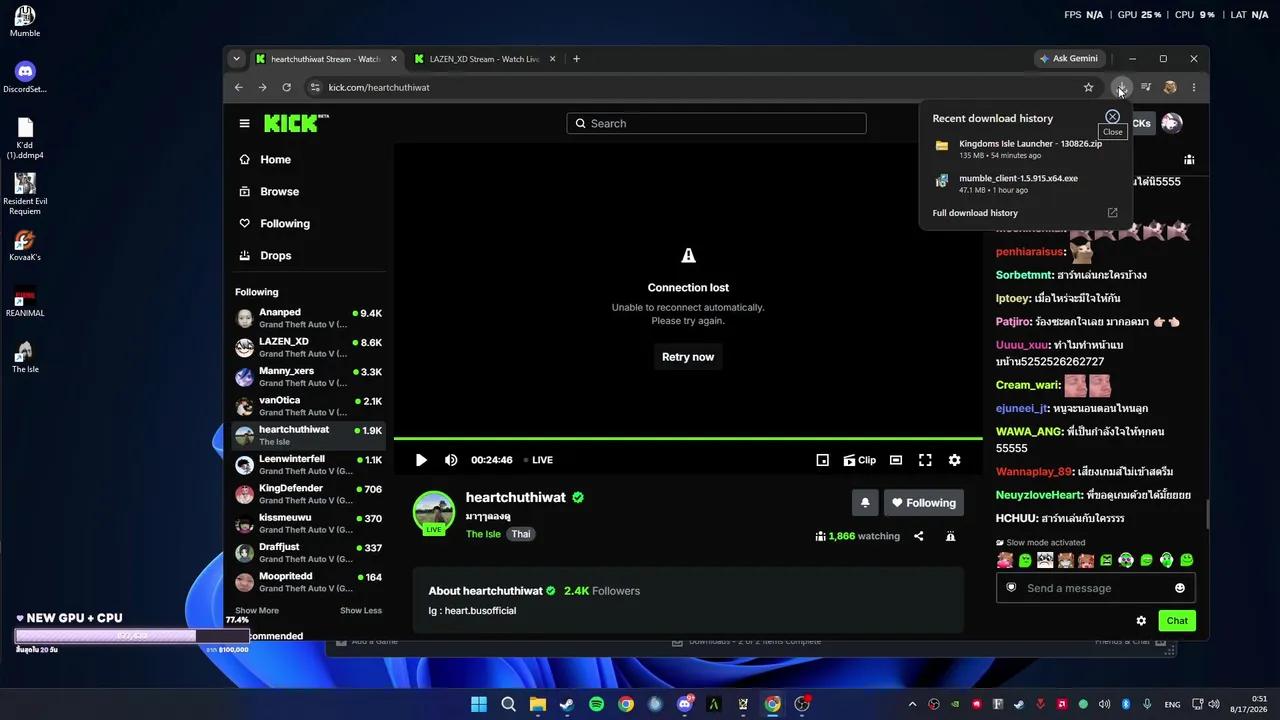The image size is (1280, 720).
Task: Close the Recent download history popup
Action: 1112,117
